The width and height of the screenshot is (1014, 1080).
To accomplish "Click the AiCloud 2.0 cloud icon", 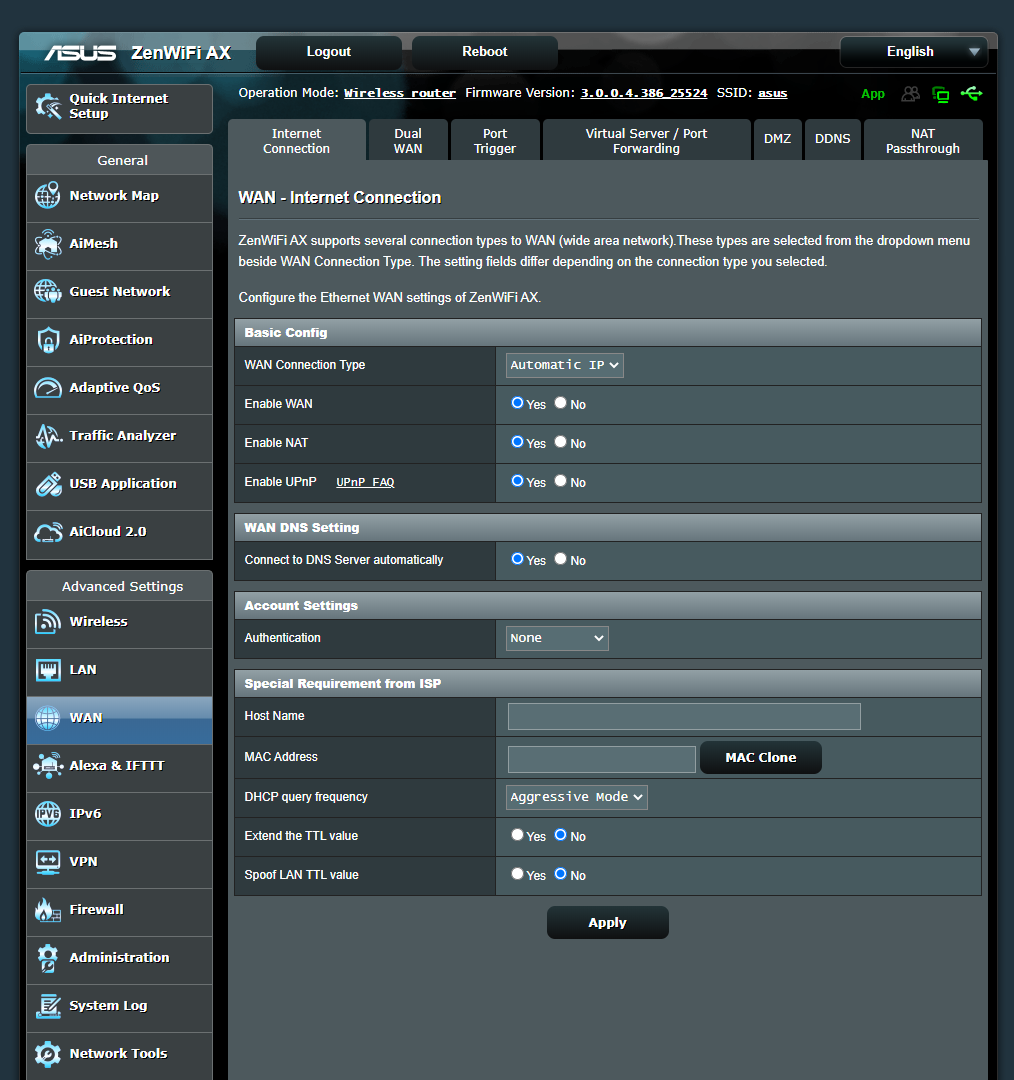I will 48,532.
